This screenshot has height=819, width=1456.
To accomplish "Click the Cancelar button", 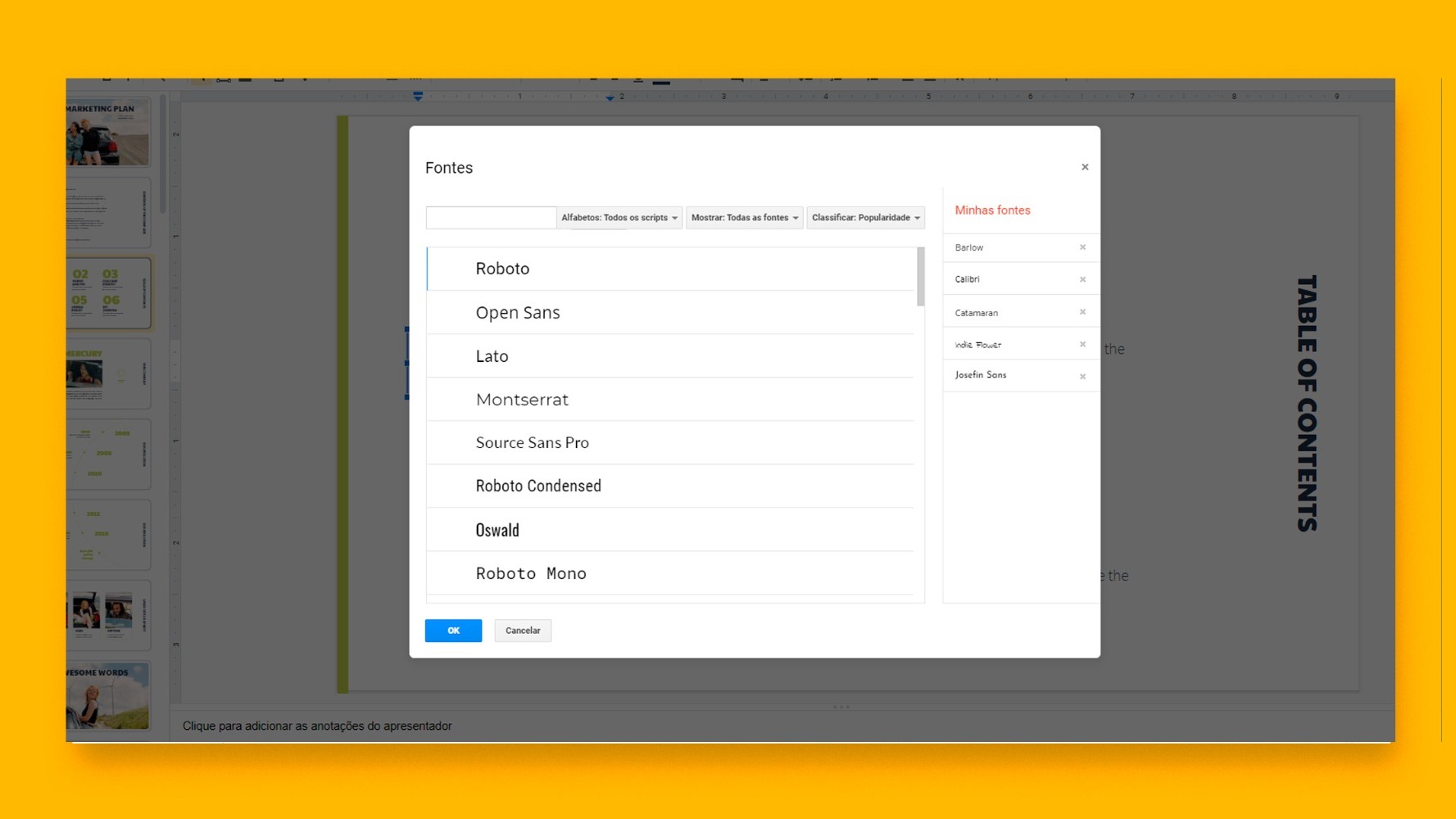I will (x=523, y=631).
